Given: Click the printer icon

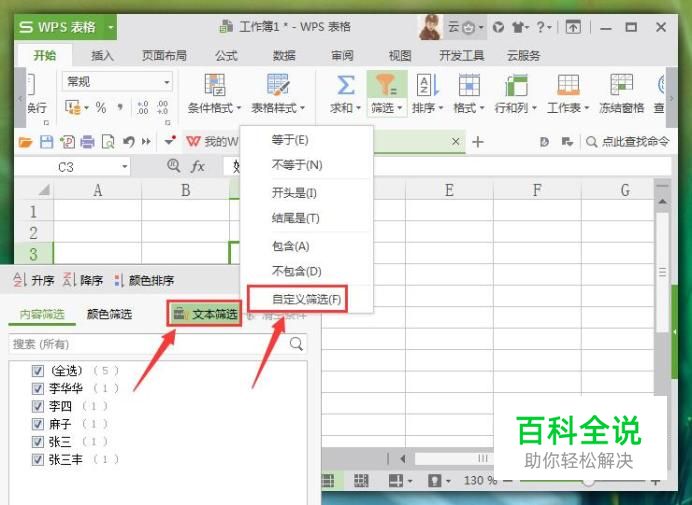Looking at the screenshot, I should pos(87,142).
